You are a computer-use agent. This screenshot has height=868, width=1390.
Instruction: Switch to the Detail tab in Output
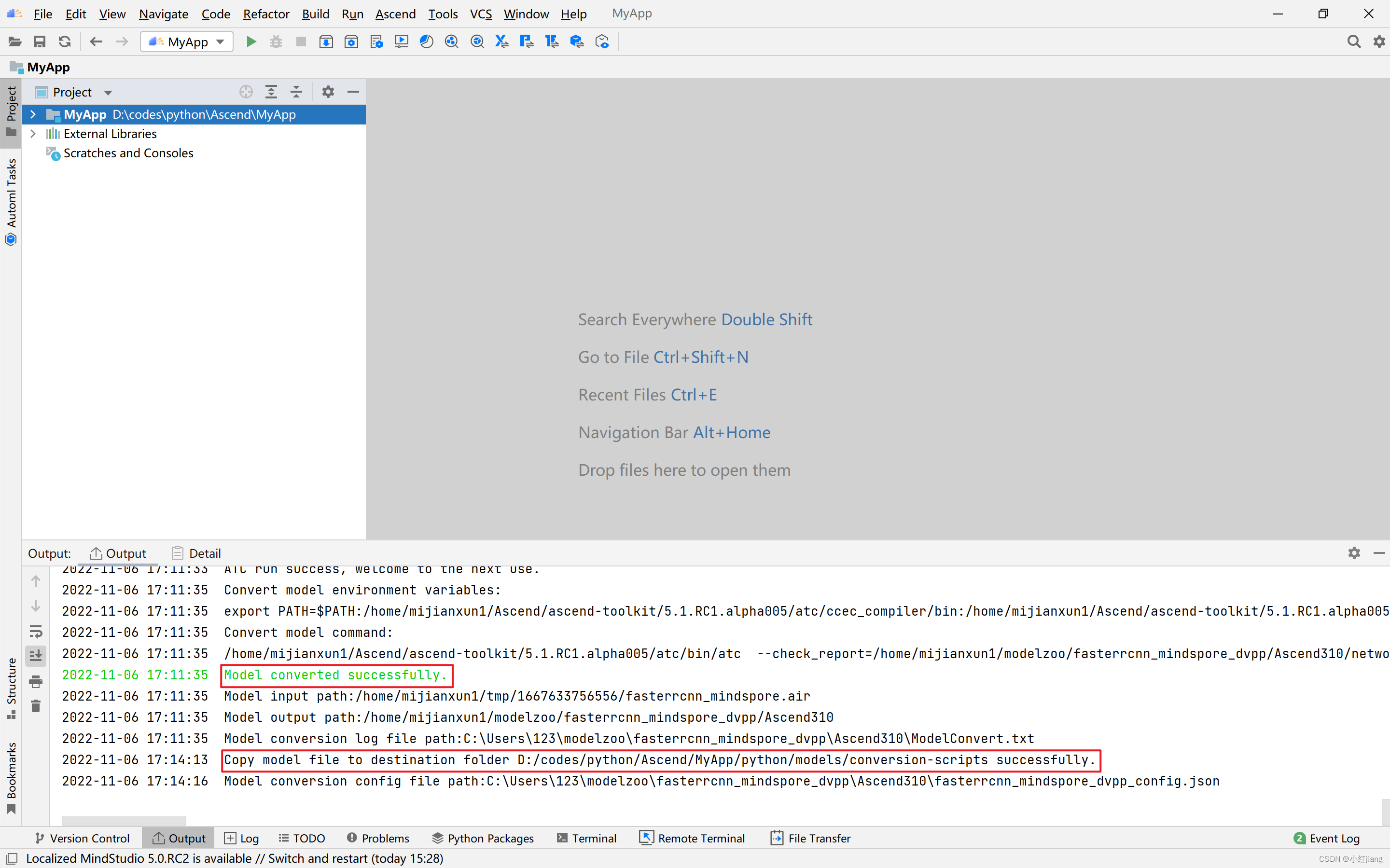coord(196,553)
